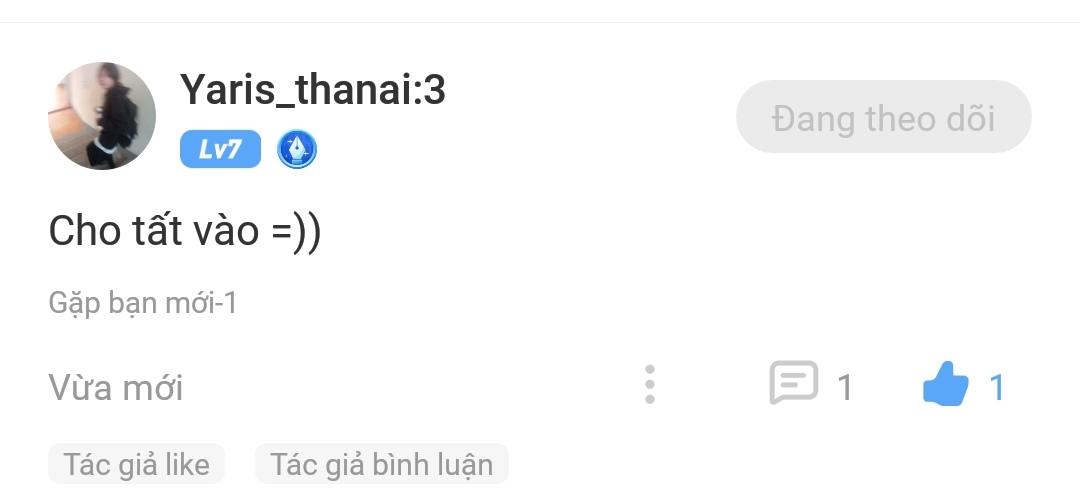Select the 'Tác giả like' tag
This screenshot has height=498, width=1080.
136,464
